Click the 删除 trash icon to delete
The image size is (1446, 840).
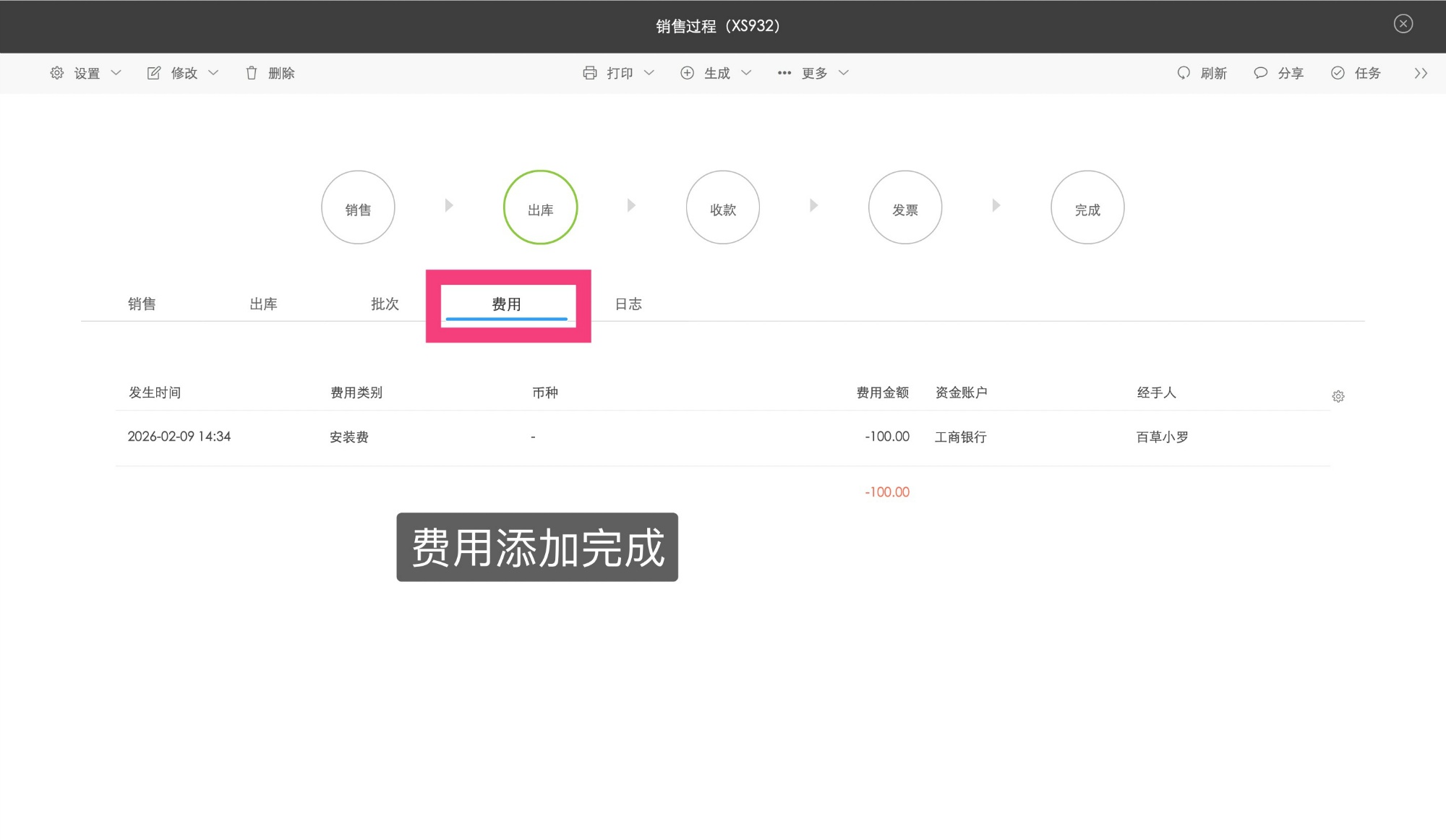click(x=251, y=72)
